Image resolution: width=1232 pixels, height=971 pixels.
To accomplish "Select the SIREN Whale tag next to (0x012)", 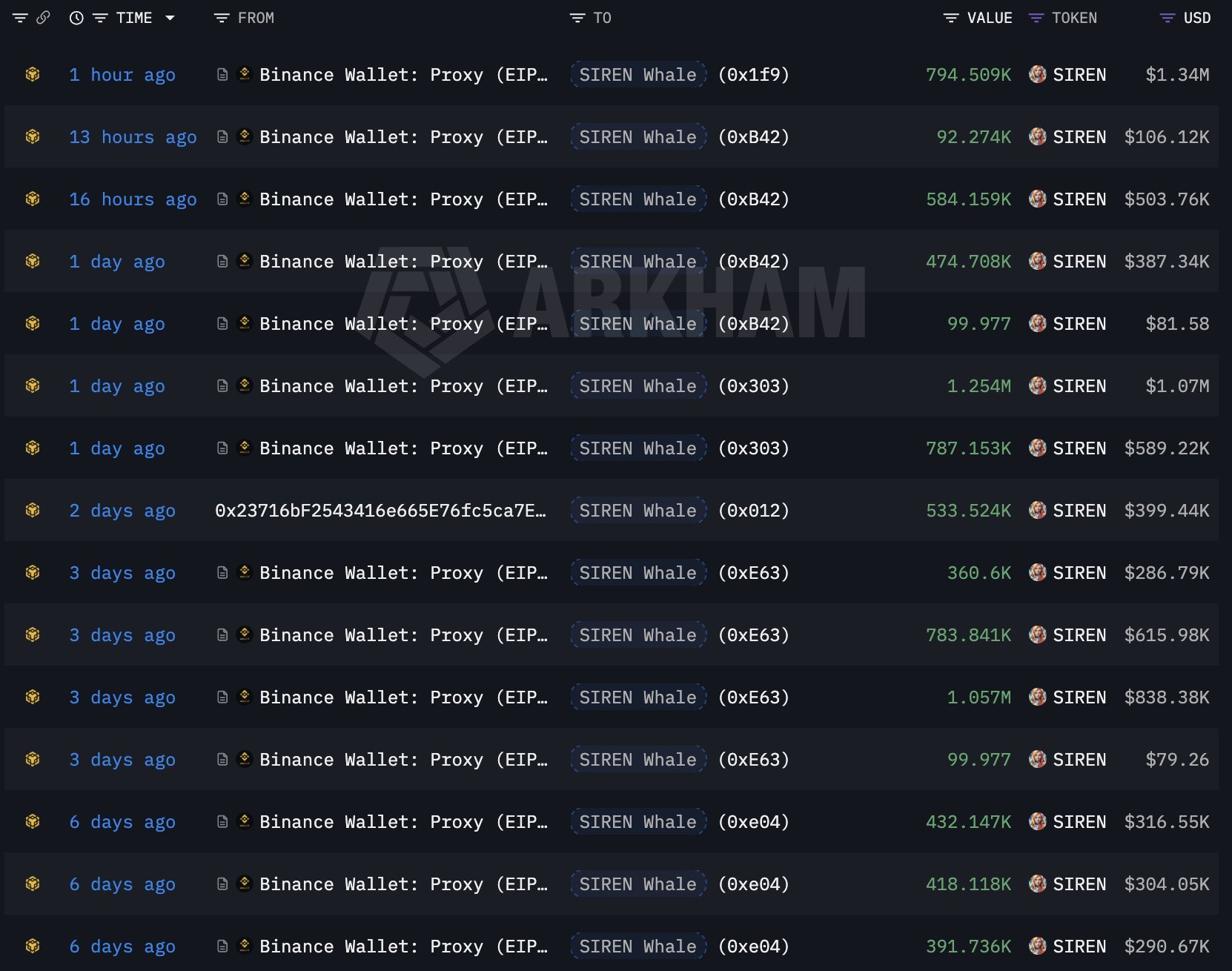I will click(x=638, y=511).
